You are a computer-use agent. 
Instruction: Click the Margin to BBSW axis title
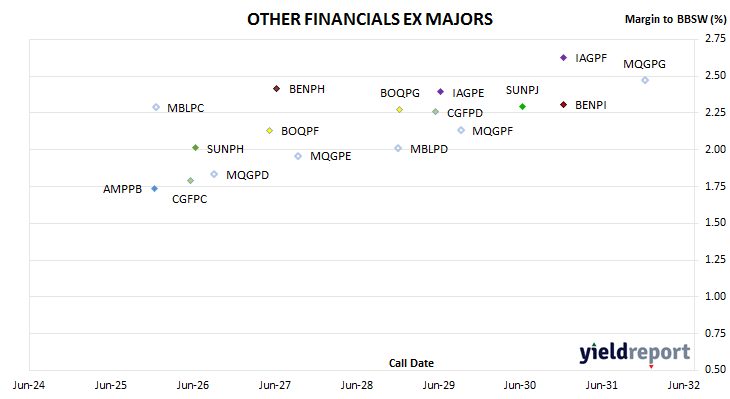point(675,19)
